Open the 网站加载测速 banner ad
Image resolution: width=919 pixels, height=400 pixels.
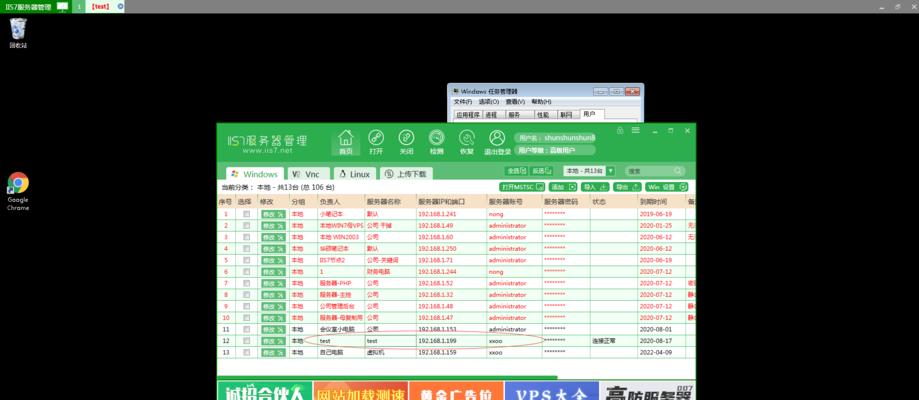click(360, 391)
